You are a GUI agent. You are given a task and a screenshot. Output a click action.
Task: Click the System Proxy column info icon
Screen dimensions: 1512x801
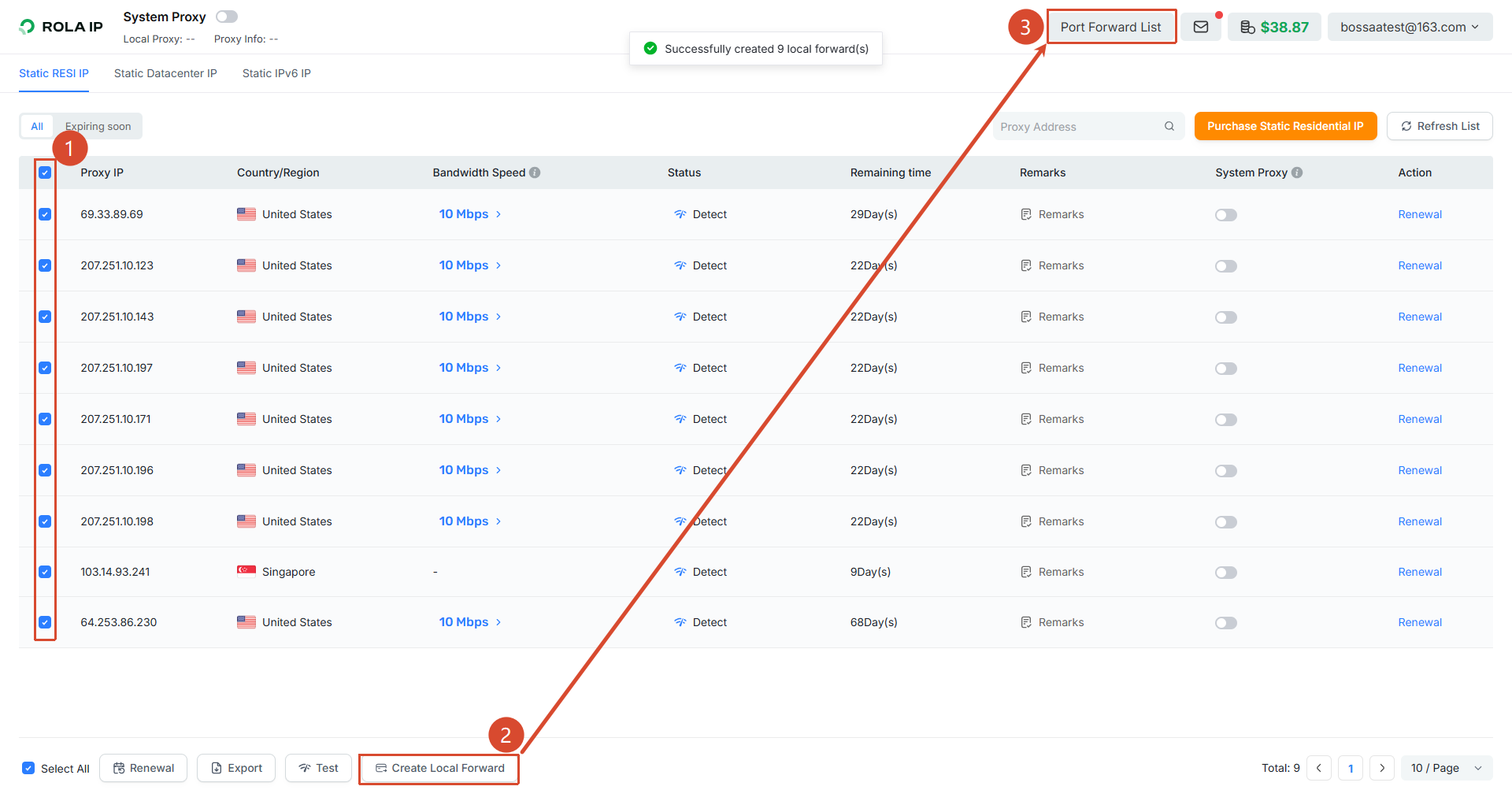(1297, 172)
